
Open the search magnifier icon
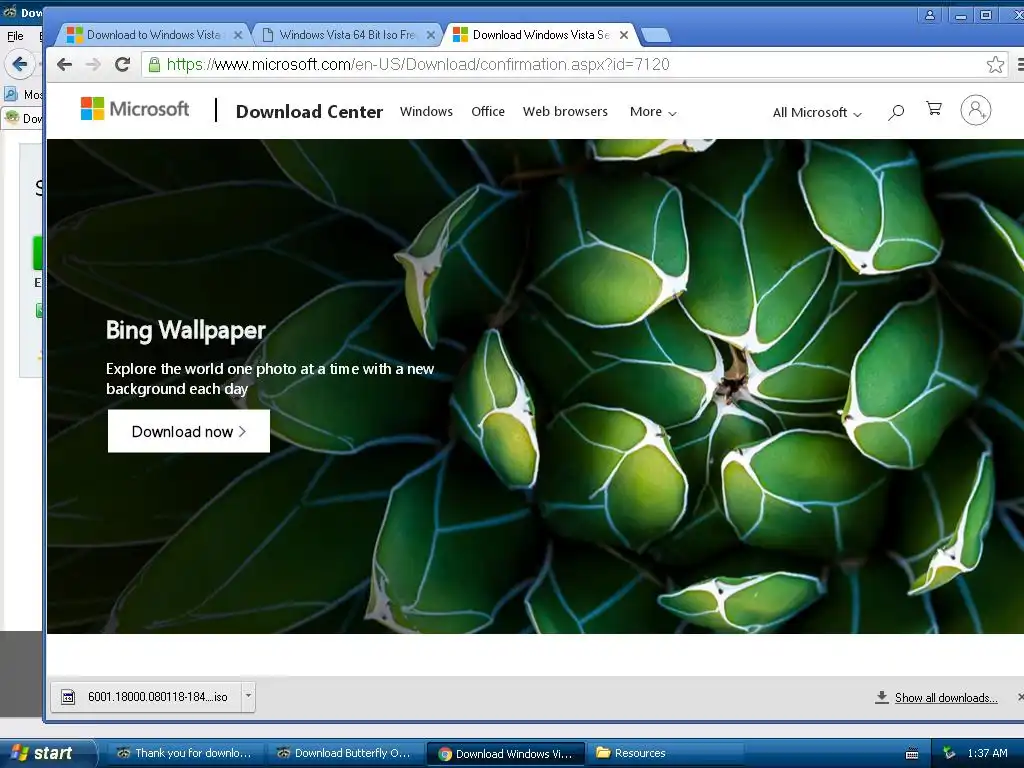896,112
